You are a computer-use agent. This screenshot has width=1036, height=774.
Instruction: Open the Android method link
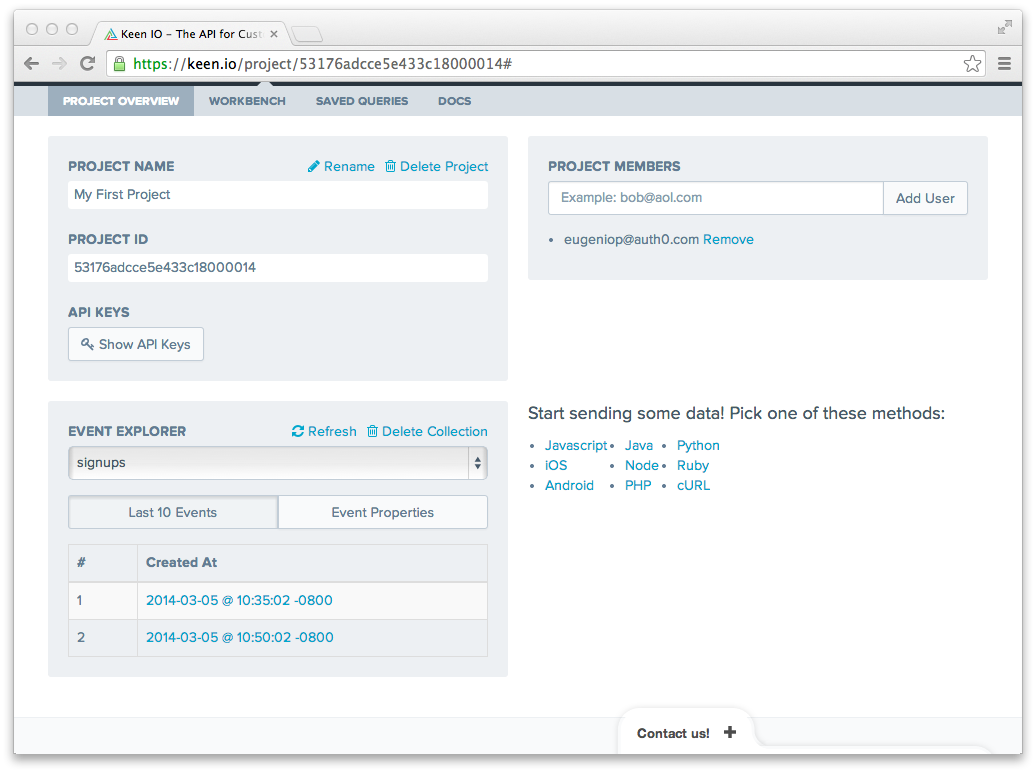(569, 485)
